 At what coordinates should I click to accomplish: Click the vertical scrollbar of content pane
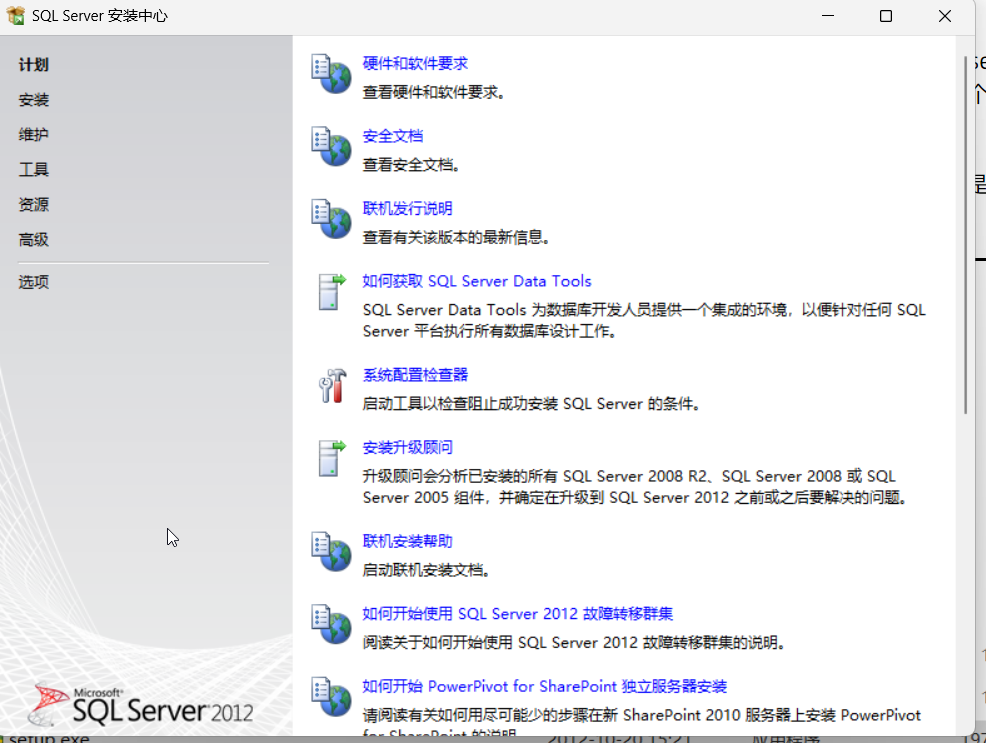click(965, 235)
